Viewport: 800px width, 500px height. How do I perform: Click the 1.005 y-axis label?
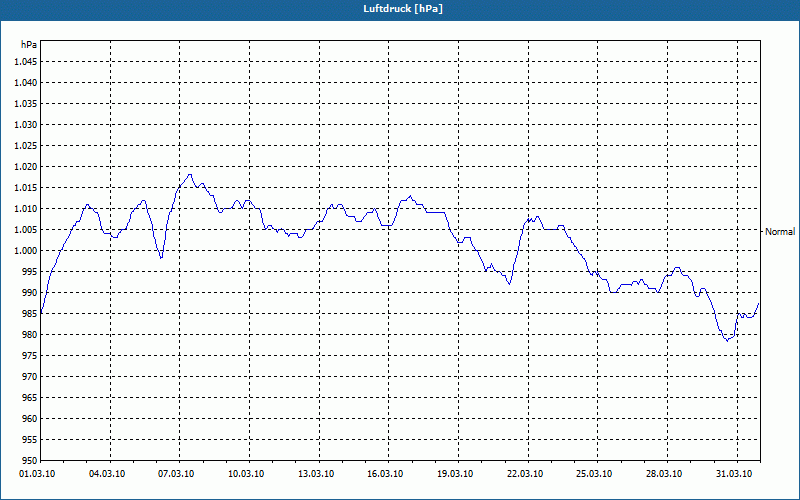[x=25, y=230]
